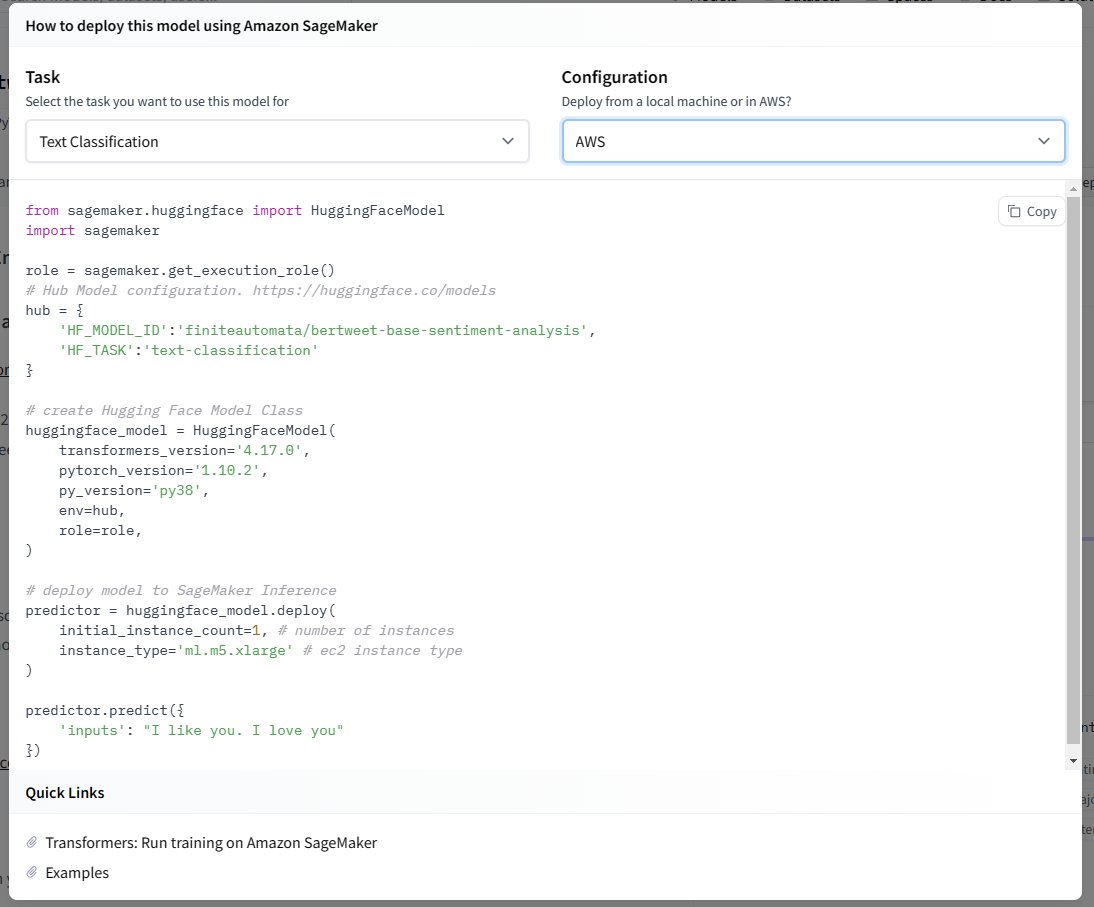This screenshot has height=907, width=1094.
Task: Open the Task dropdown showing Text Classification
Action: coord(277,141)
